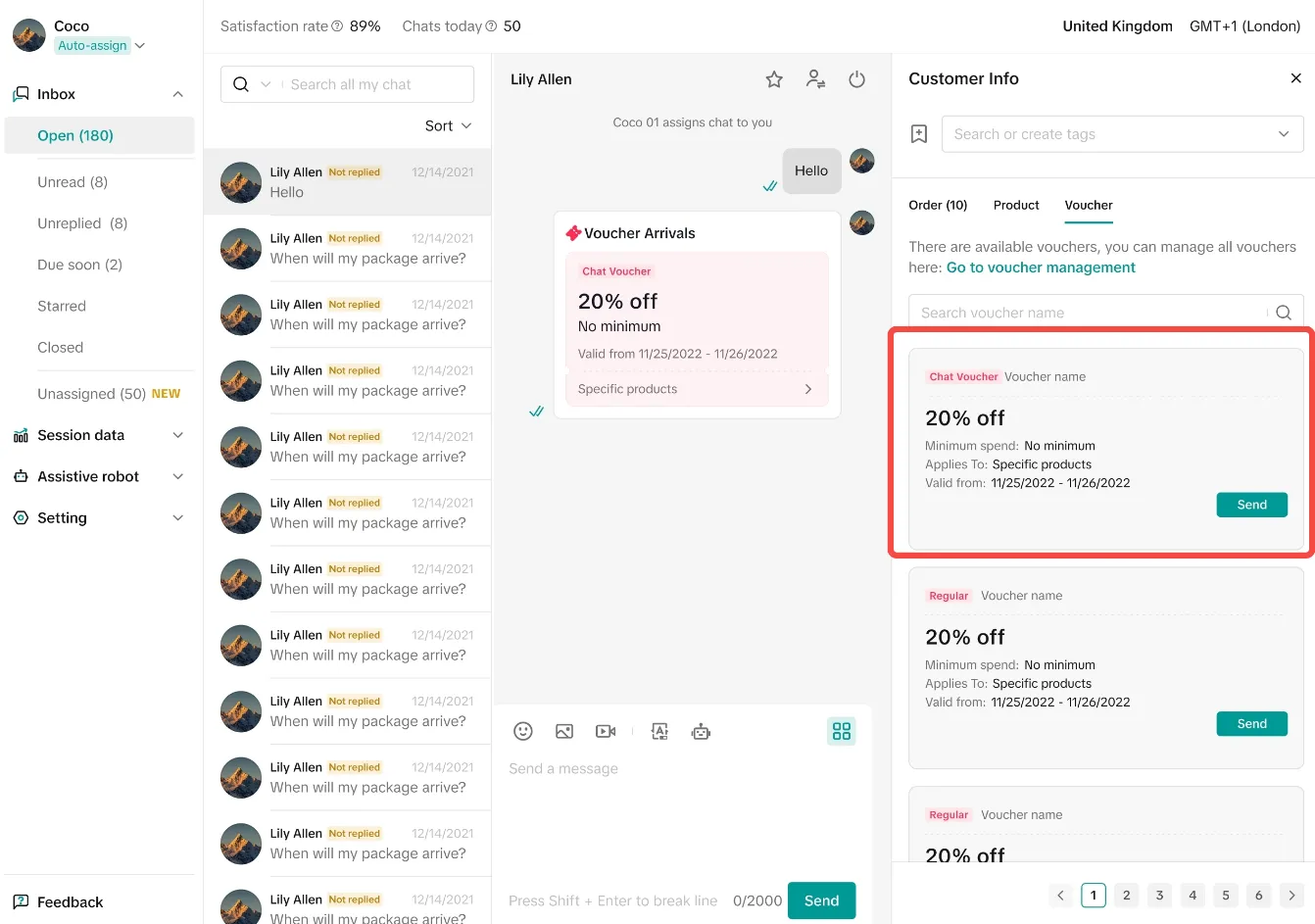Open the assistive robot icon in composer
This screenshot has height=924, width=1315.
click(x=701, y=731)
